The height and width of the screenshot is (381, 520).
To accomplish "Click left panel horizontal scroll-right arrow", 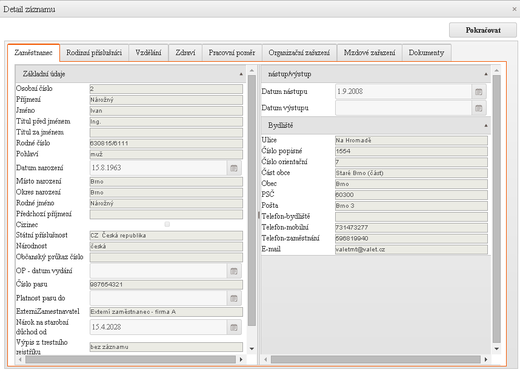I will tap(241, 359).
